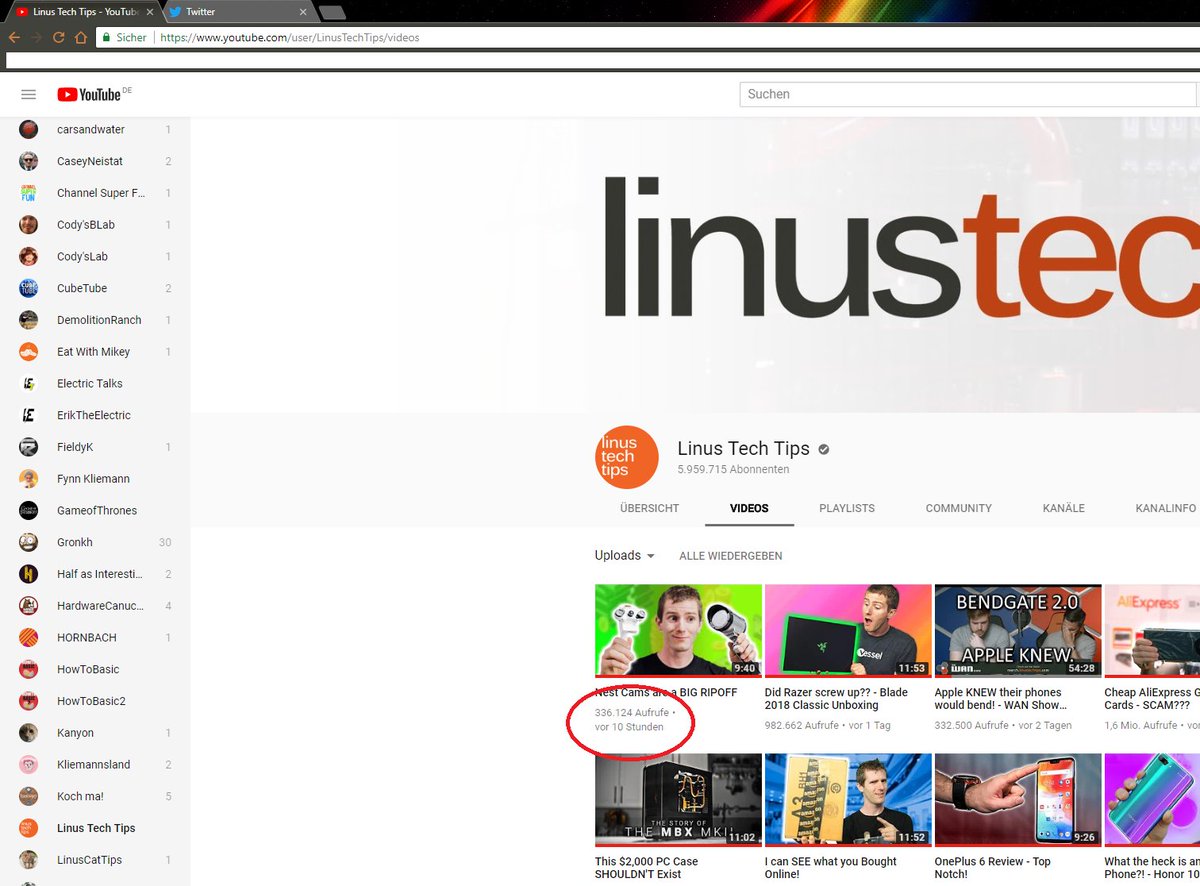Play the BENDGATE 2.0 thumbnail

[x=1018, y=631]
